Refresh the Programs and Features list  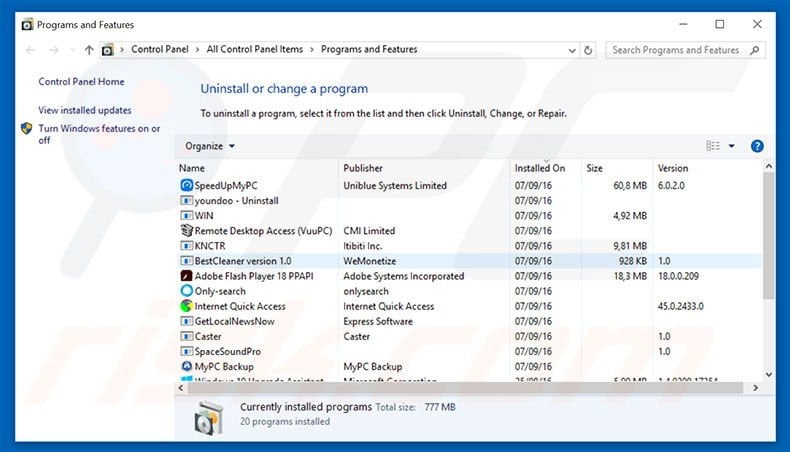pos(587,50)
